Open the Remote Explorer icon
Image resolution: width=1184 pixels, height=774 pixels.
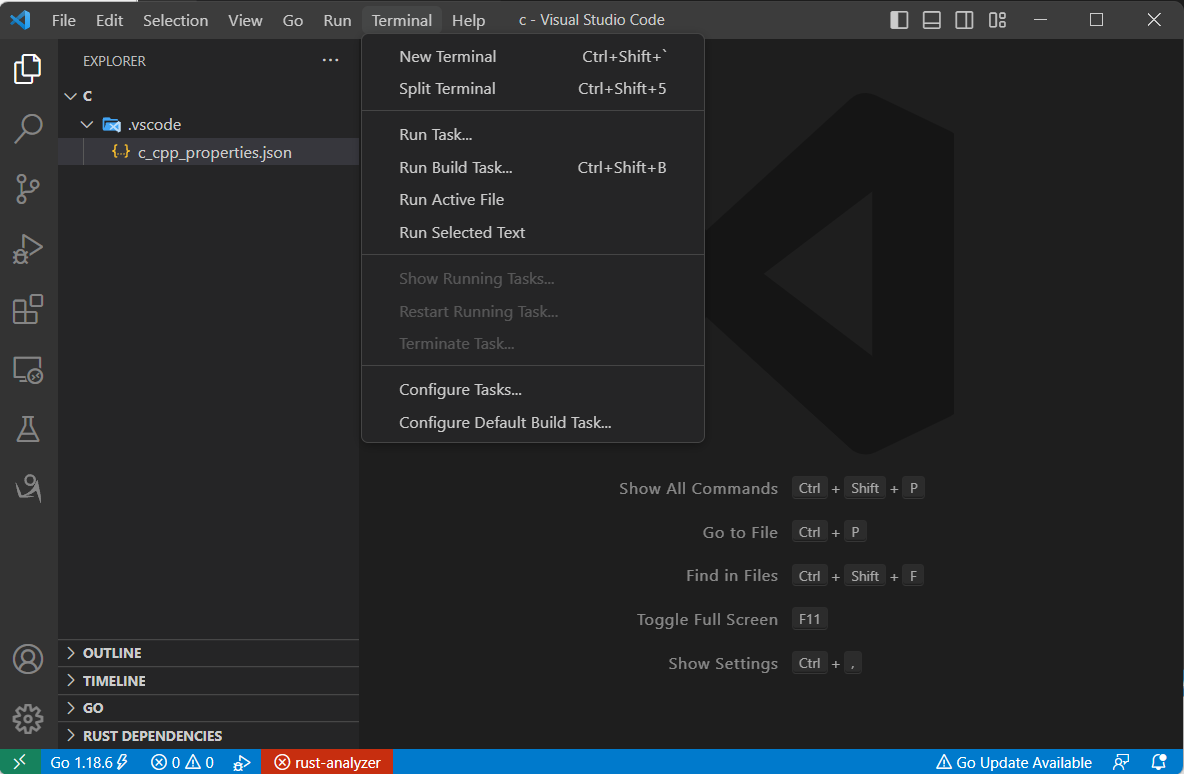coord(28,369)
